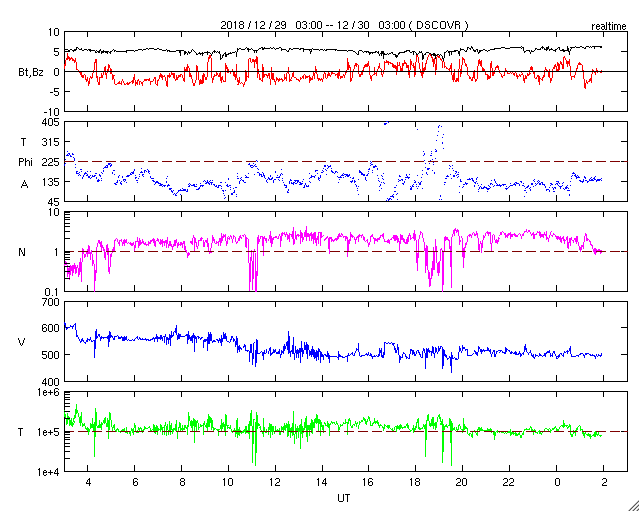Click the '22' hour label on UT axis

(509, 483)
